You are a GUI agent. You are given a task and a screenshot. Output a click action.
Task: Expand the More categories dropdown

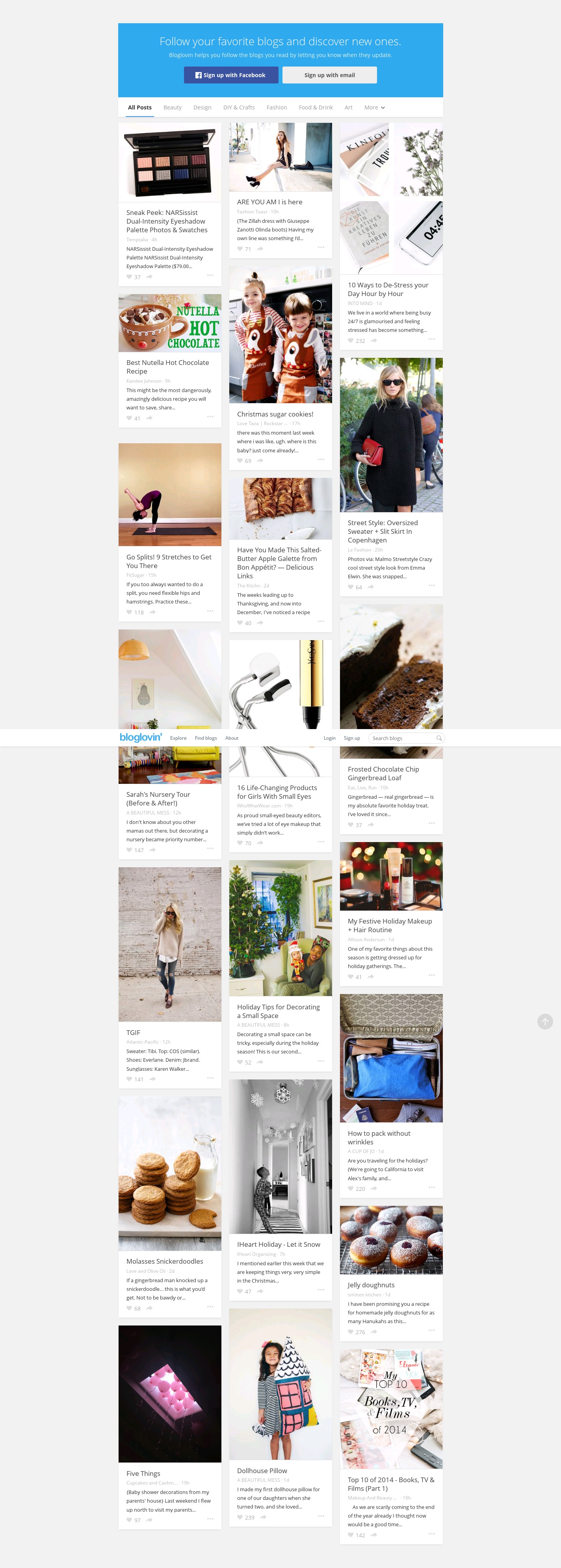tap(375, 108)
